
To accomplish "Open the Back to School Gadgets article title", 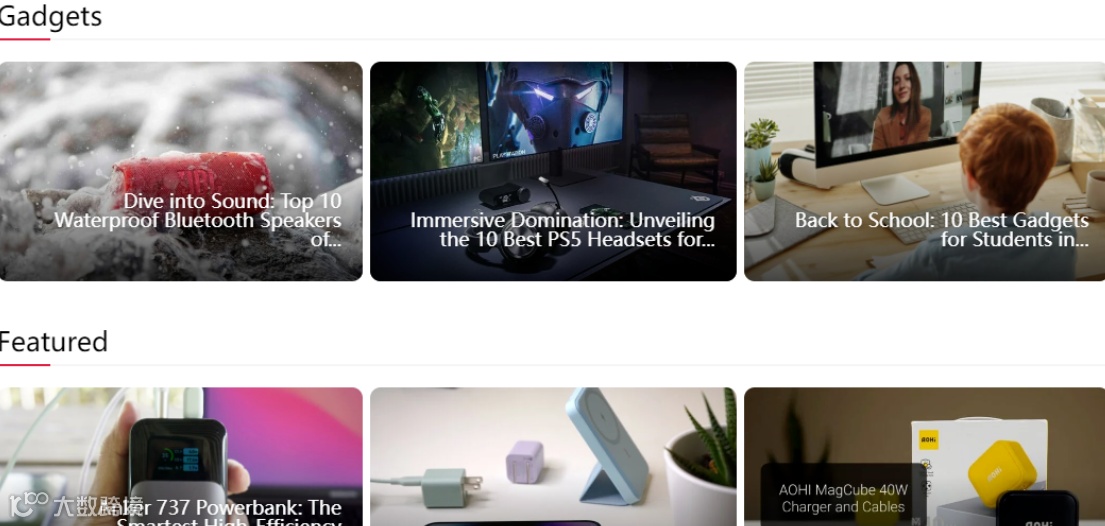I will [x=942, y=230].
